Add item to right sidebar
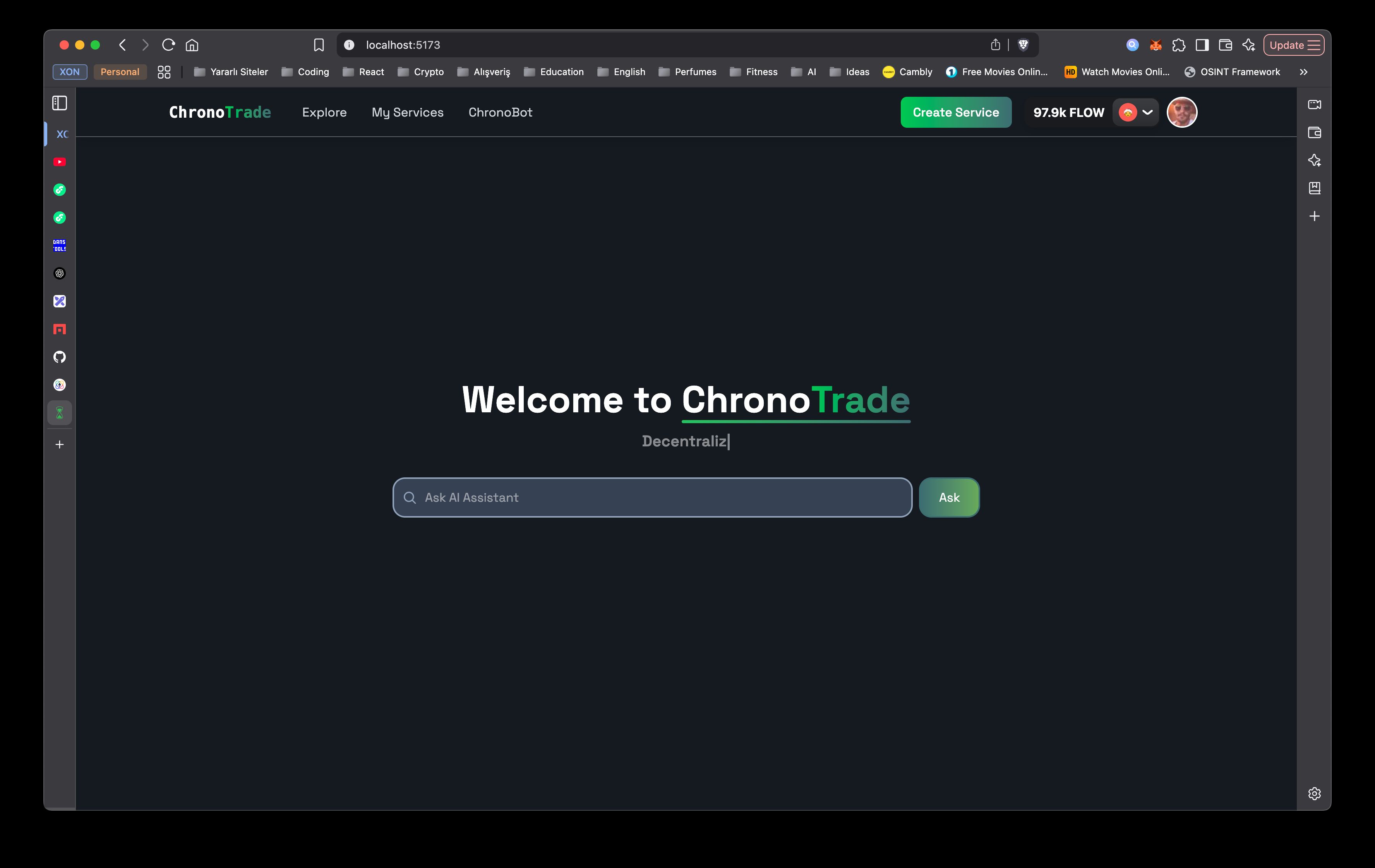The width and height of the screenshot is (1375, 868). click(x=1315, y=216)
